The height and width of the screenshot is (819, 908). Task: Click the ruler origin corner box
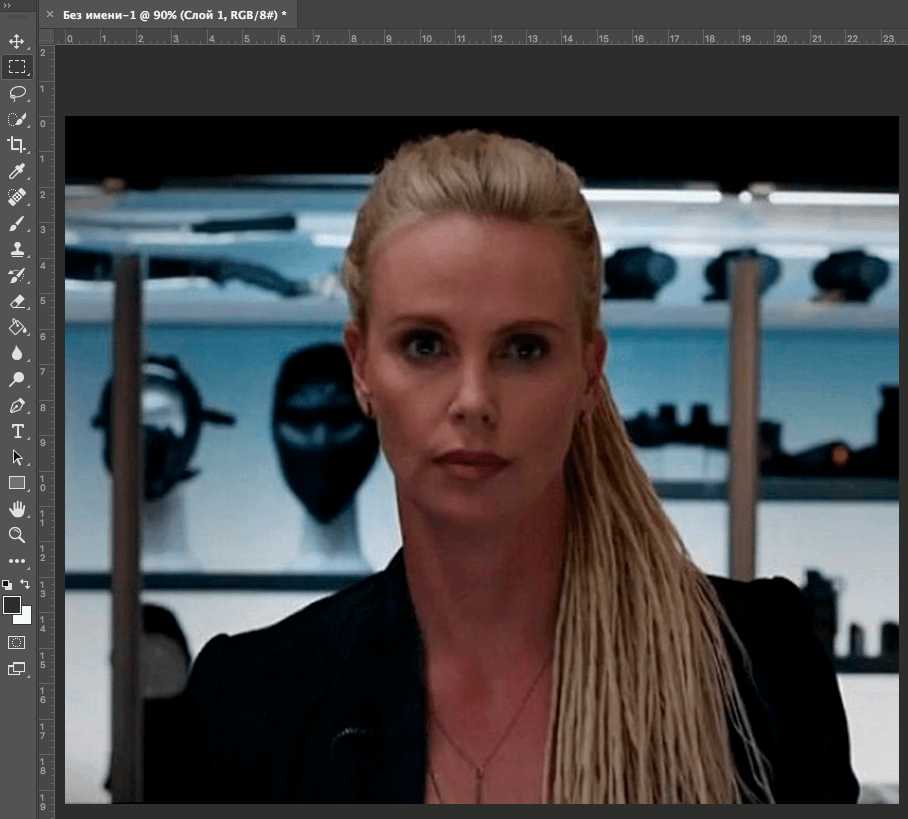46,37
